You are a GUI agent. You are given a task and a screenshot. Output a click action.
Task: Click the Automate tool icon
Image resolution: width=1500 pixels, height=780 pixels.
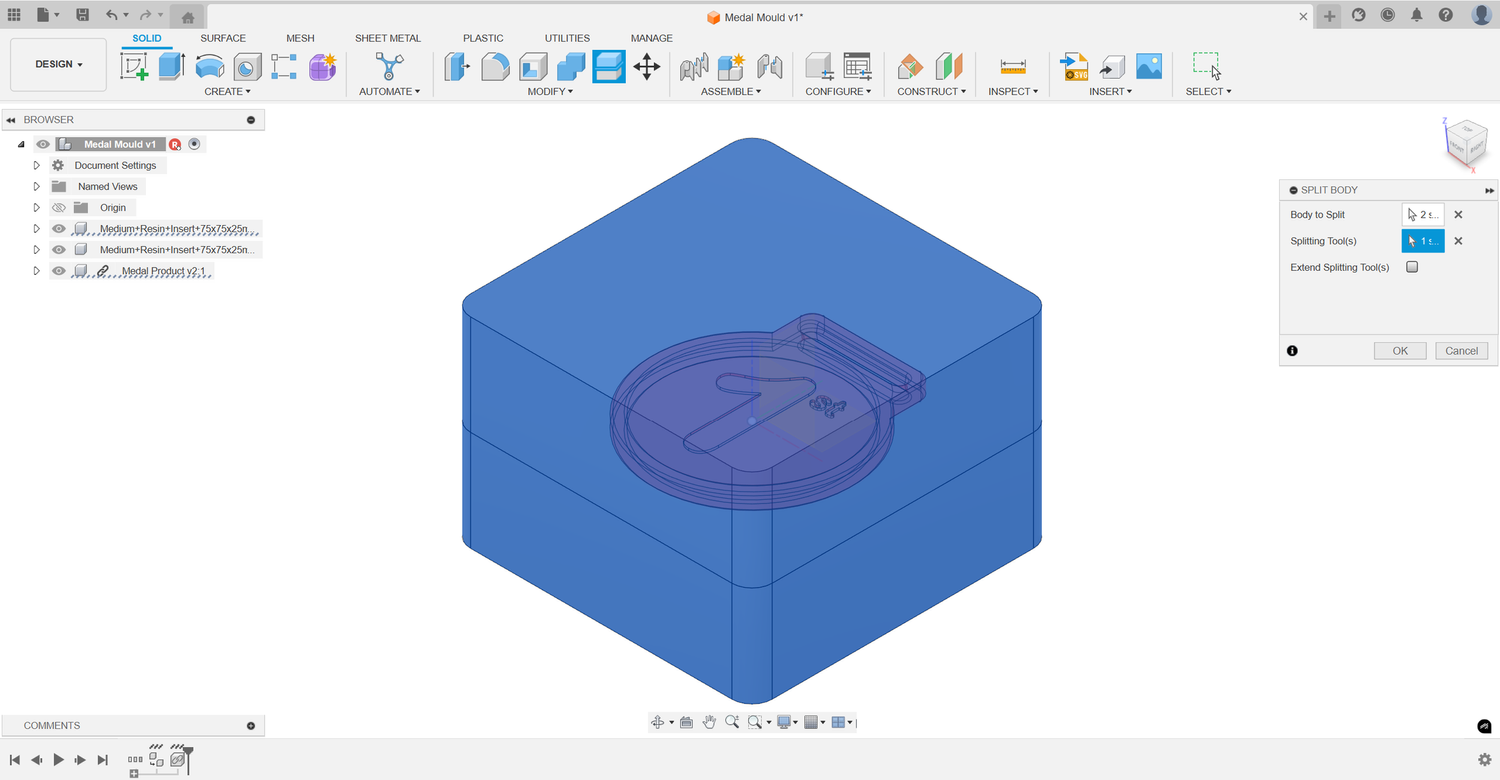point(389,67)
